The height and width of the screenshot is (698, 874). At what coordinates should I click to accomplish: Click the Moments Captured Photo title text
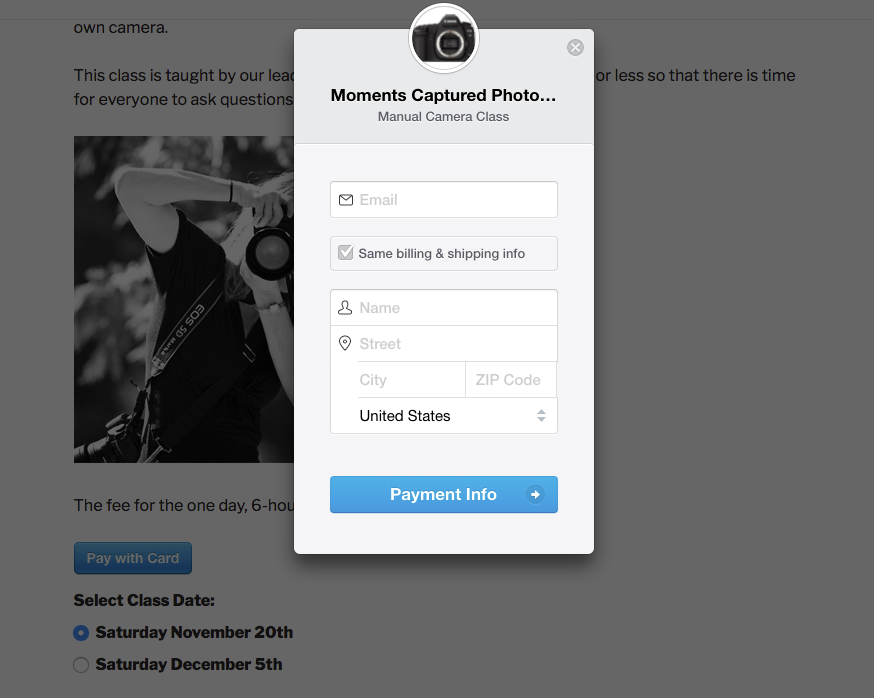[443, 96]
